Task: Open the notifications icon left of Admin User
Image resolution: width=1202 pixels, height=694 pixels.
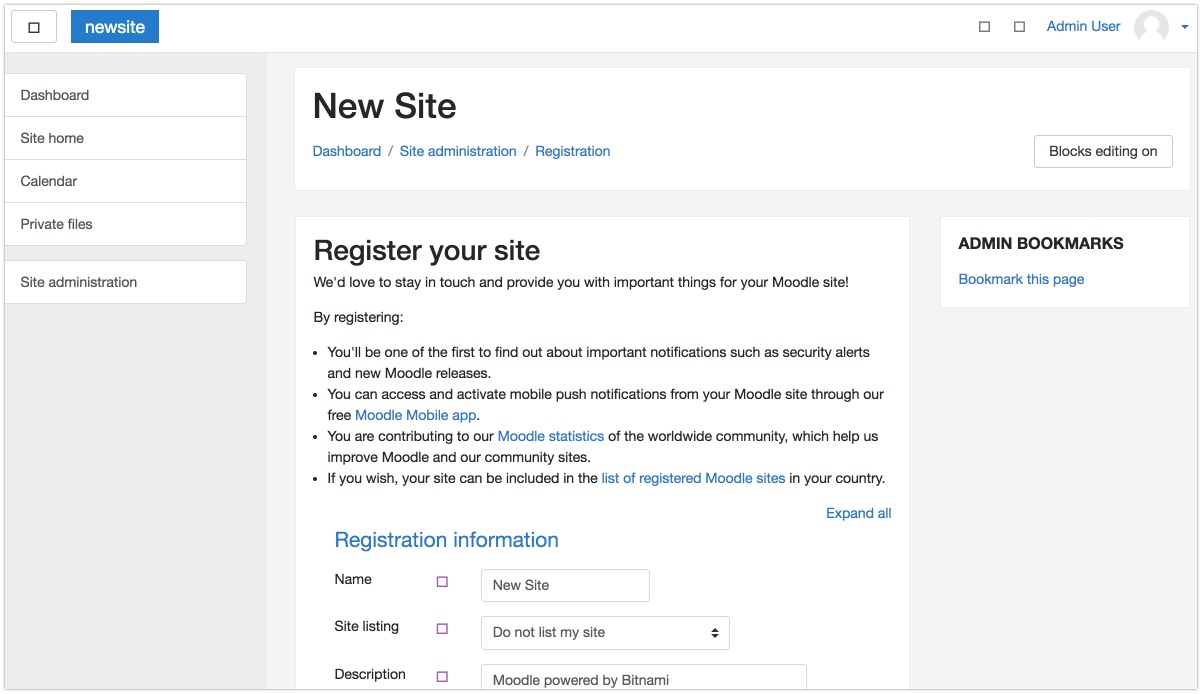Action: point(984,27)
